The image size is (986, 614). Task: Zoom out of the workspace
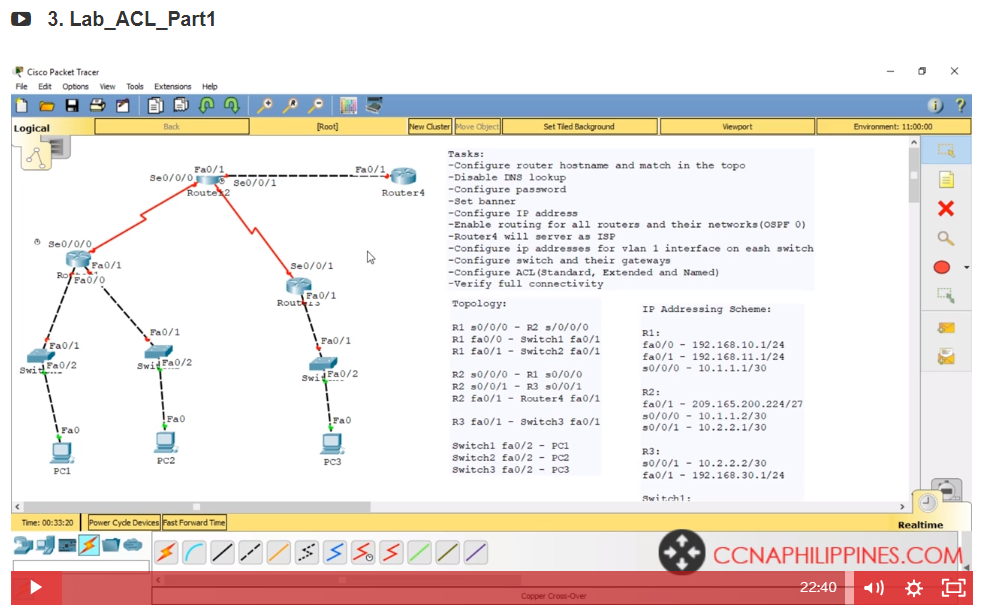[x=315, y=106]
